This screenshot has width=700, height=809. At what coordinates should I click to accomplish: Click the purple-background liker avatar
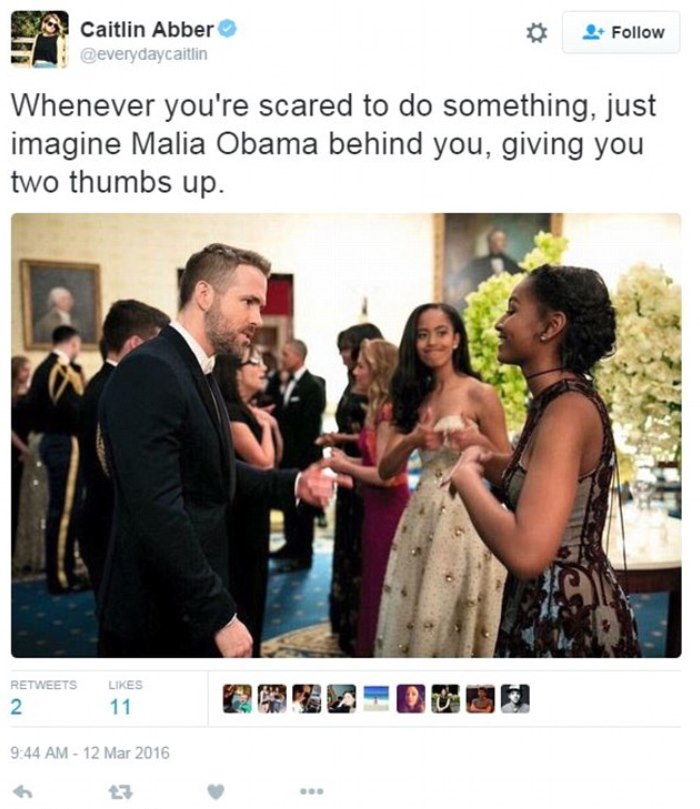coord(411,699)
